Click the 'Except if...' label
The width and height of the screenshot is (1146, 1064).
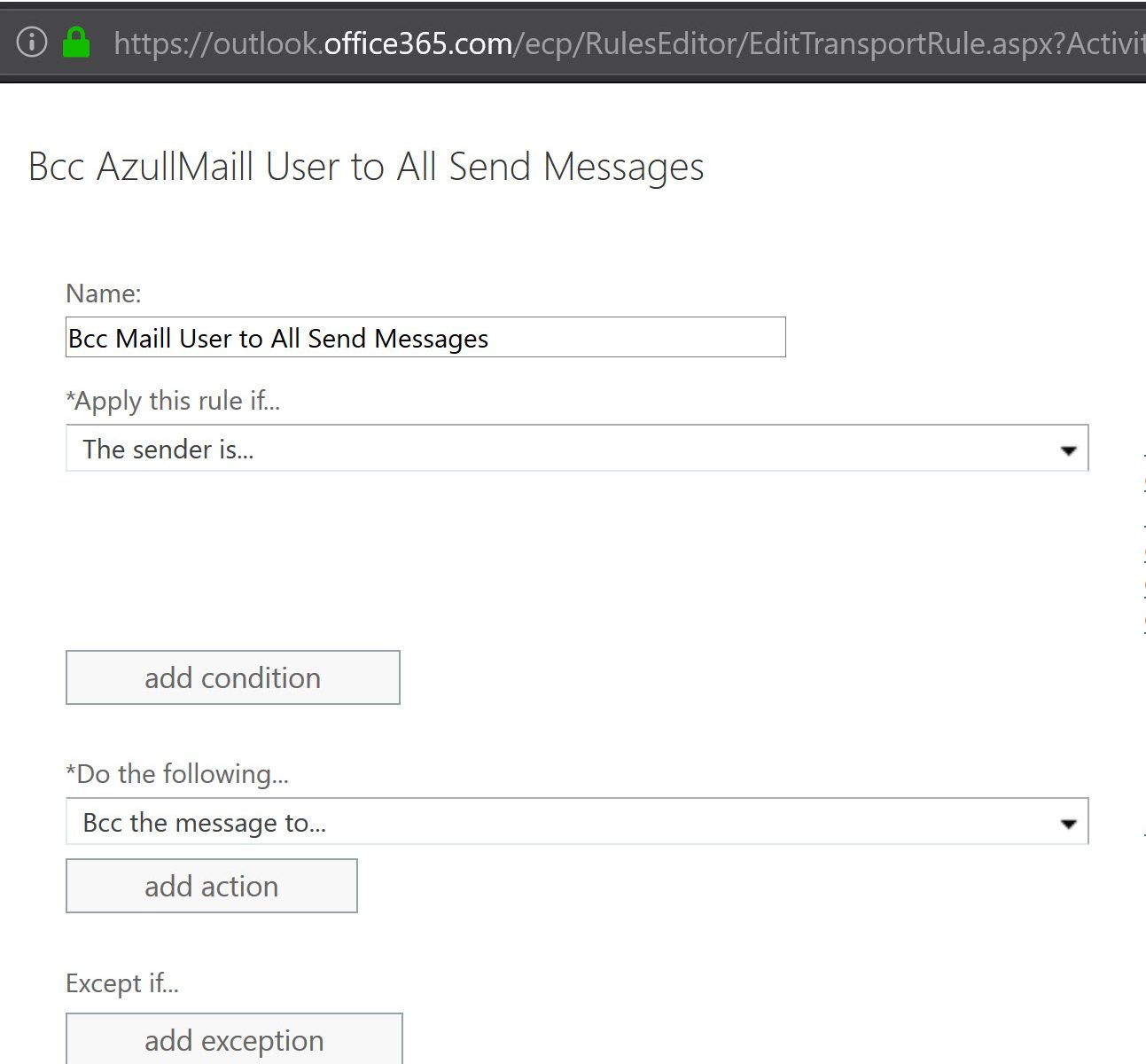point(122,983)
